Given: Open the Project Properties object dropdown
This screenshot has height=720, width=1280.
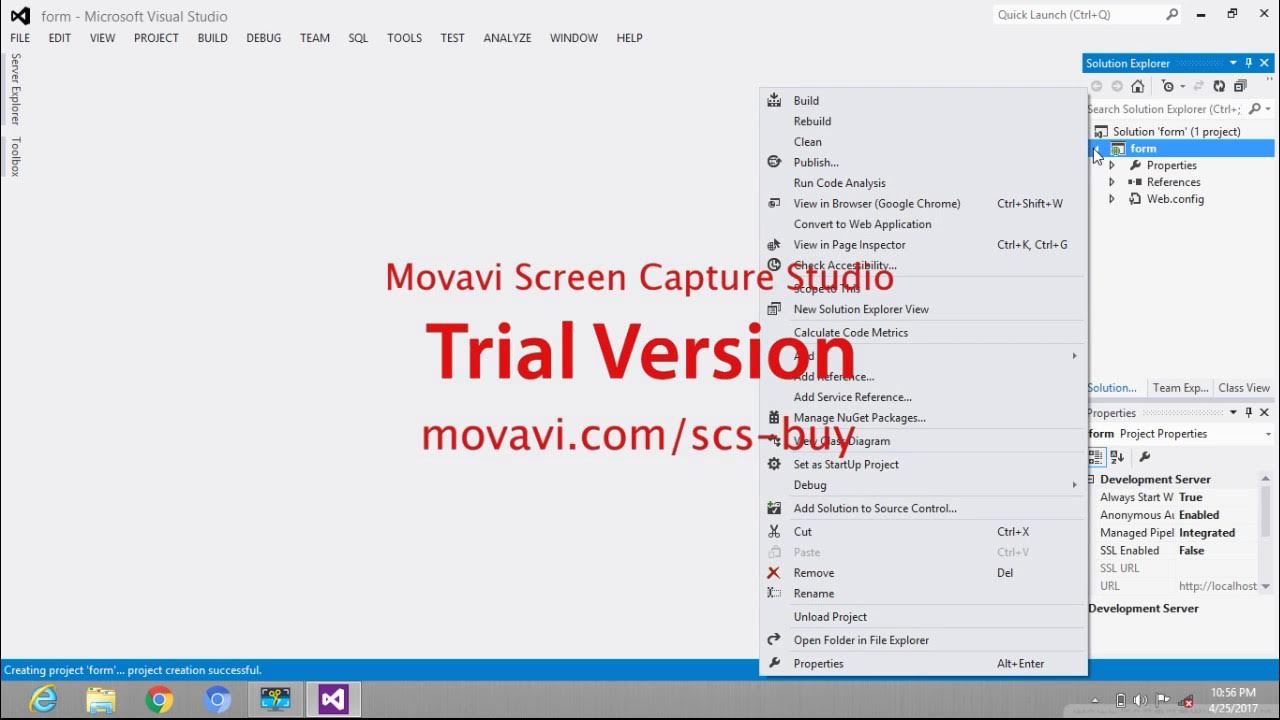Looking at the screenshot, I should [1268, 434].
